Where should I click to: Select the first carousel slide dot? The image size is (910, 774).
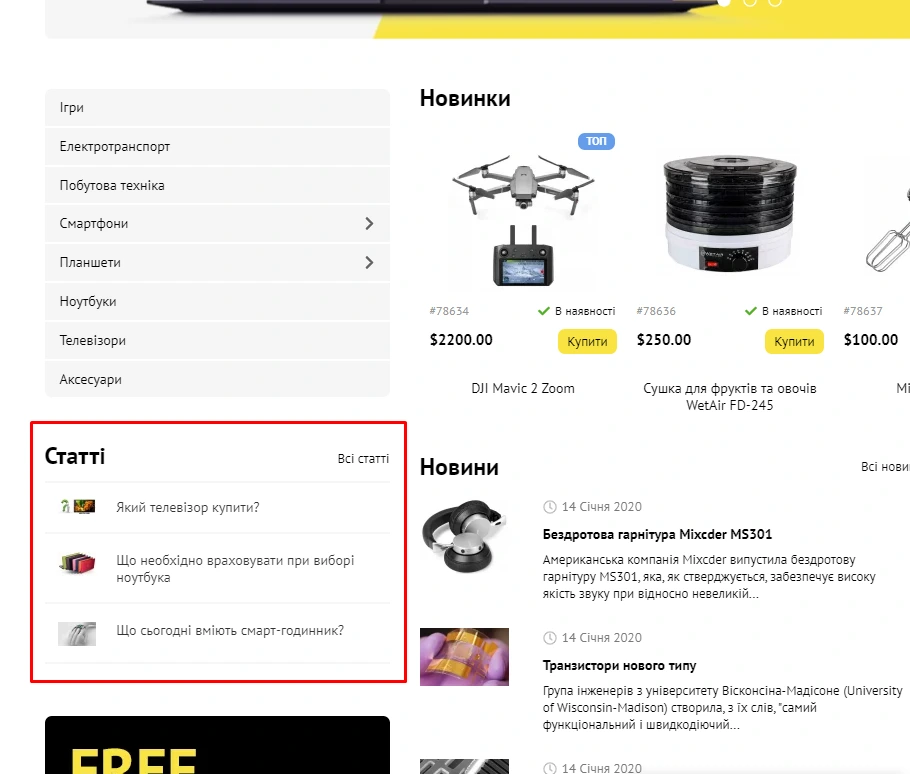point(724,2)
